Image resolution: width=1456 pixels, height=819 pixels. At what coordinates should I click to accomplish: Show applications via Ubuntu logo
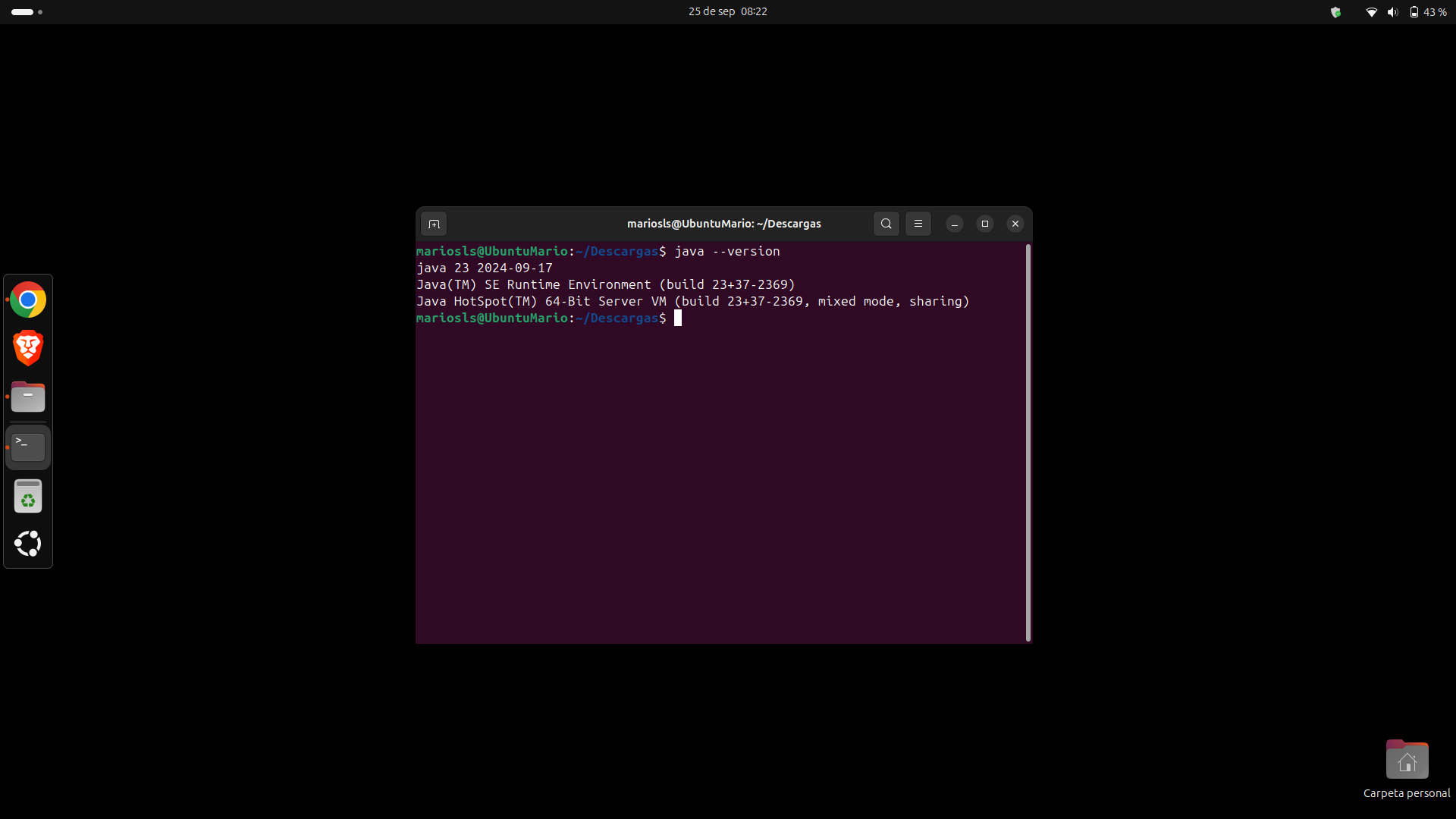coord(28,544)
